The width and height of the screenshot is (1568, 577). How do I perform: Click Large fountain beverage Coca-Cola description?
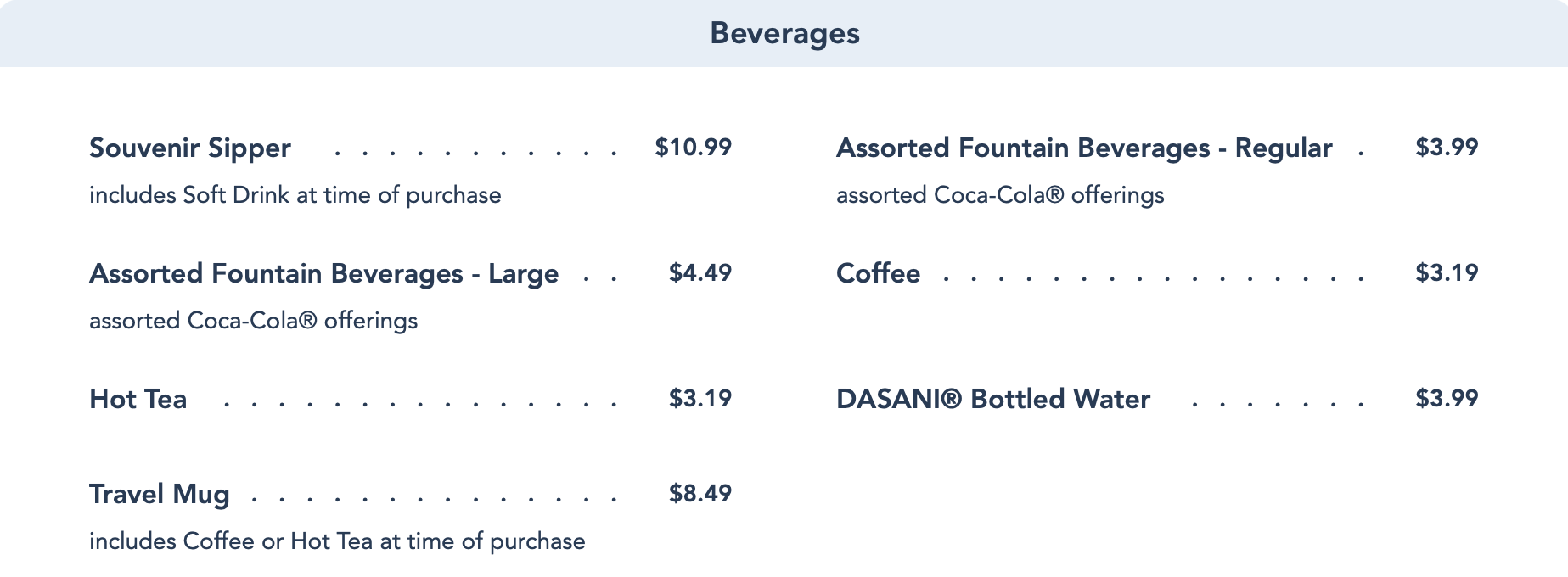[x=253, y=321]
